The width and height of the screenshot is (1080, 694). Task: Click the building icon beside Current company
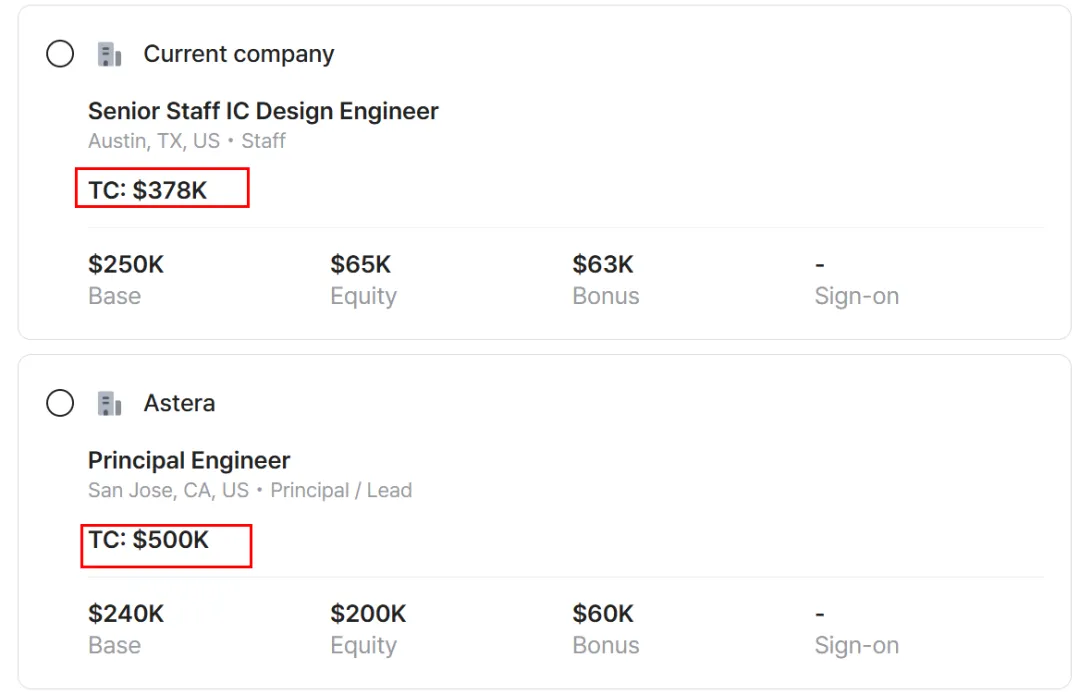click(x=110, y=54)
